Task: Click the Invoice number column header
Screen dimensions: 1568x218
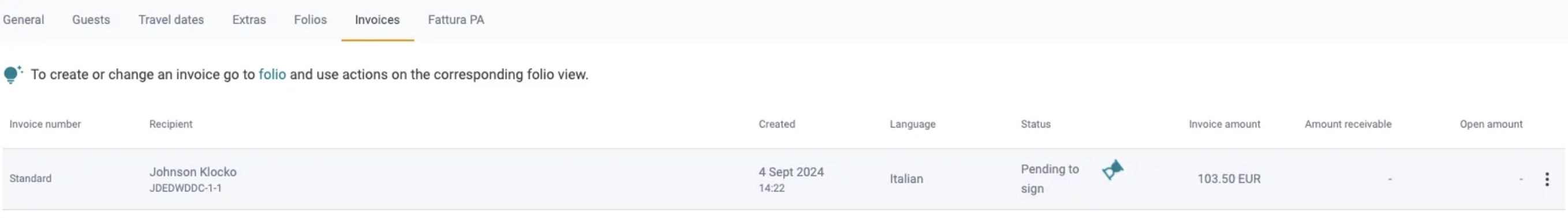Action: (45, 124)
